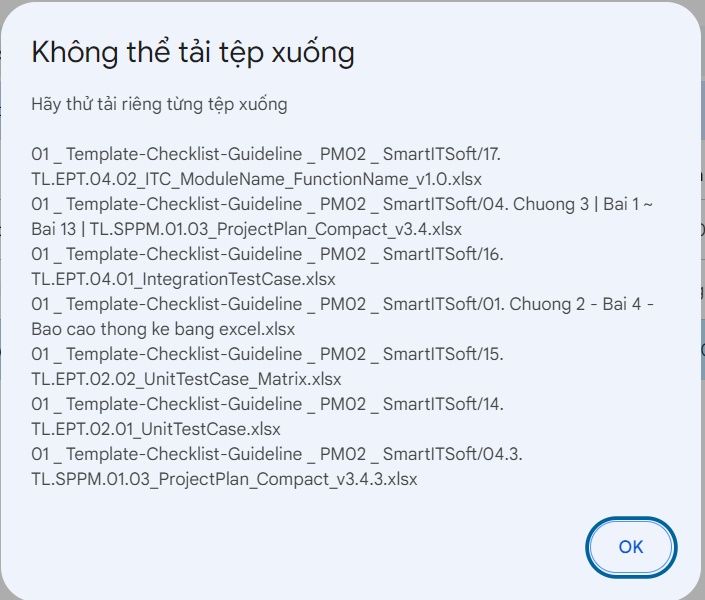
Task: Select "Bai 13 | TL.SPPM.01.03_ProjectPlan_Compact_v3.4.xlsx" text
Action: (246, 230)
